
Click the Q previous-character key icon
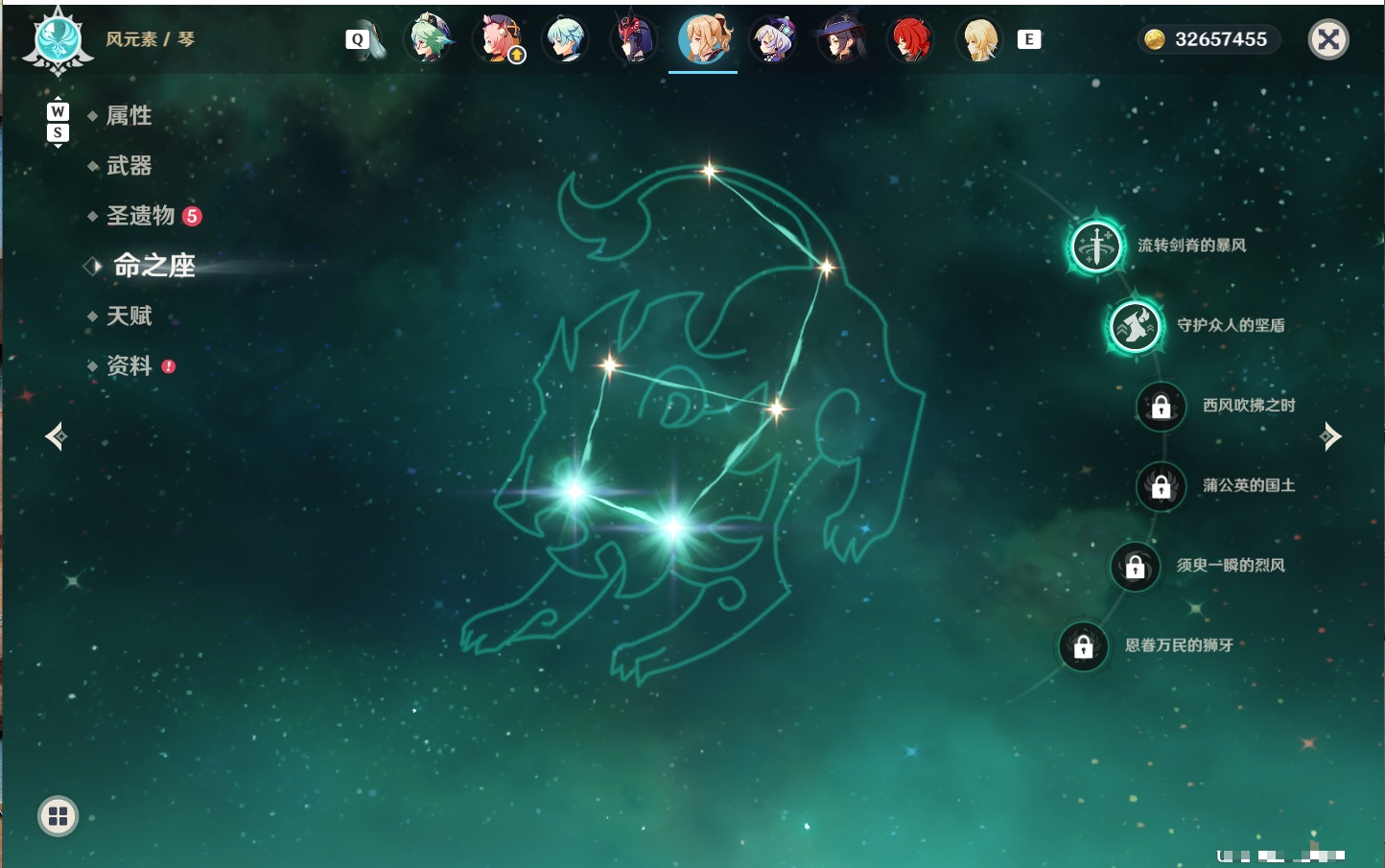tap(358, 39)
